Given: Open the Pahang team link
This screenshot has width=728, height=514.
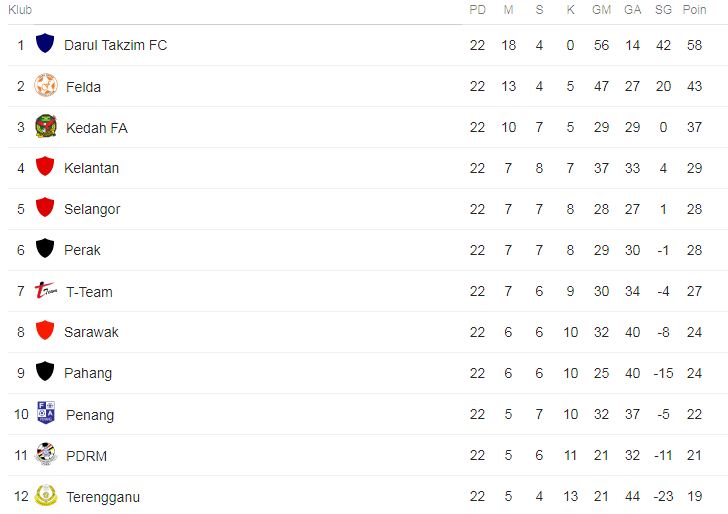Looking at the screenshot, I should [88, 373].
